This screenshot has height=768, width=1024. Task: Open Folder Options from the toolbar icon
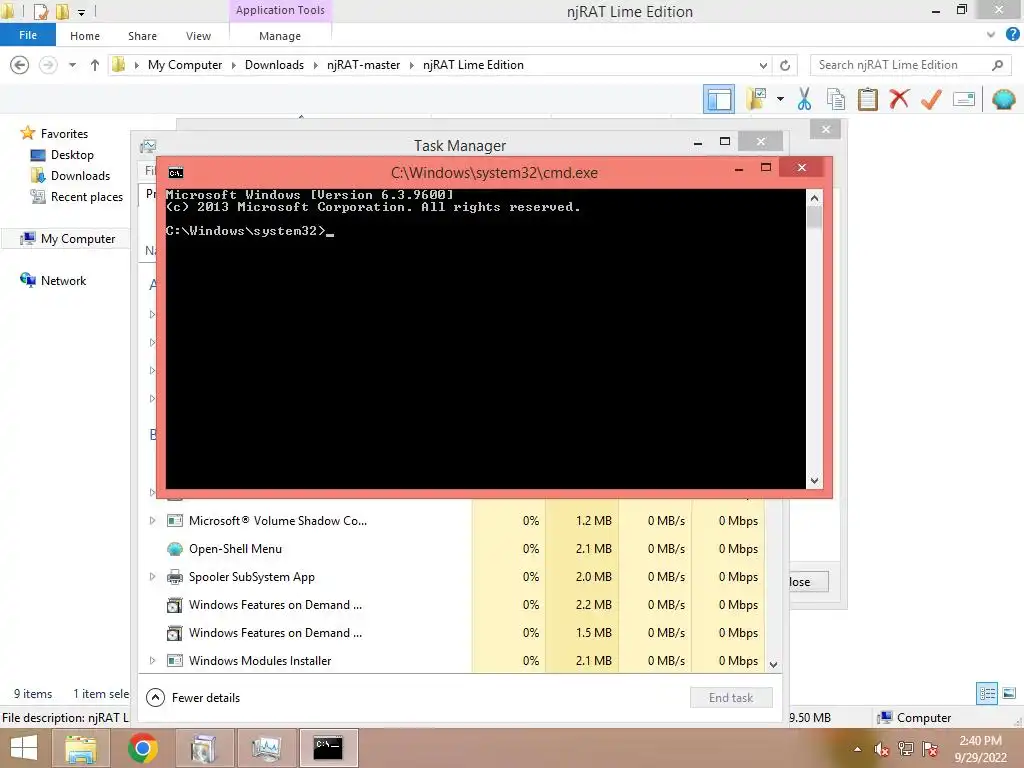click(x=757, y=99)
